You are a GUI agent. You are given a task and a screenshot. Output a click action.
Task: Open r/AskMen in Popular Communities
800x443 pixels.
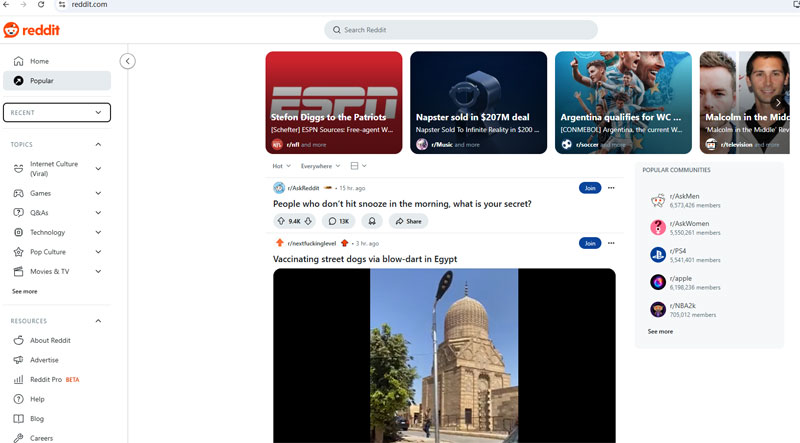684,196
